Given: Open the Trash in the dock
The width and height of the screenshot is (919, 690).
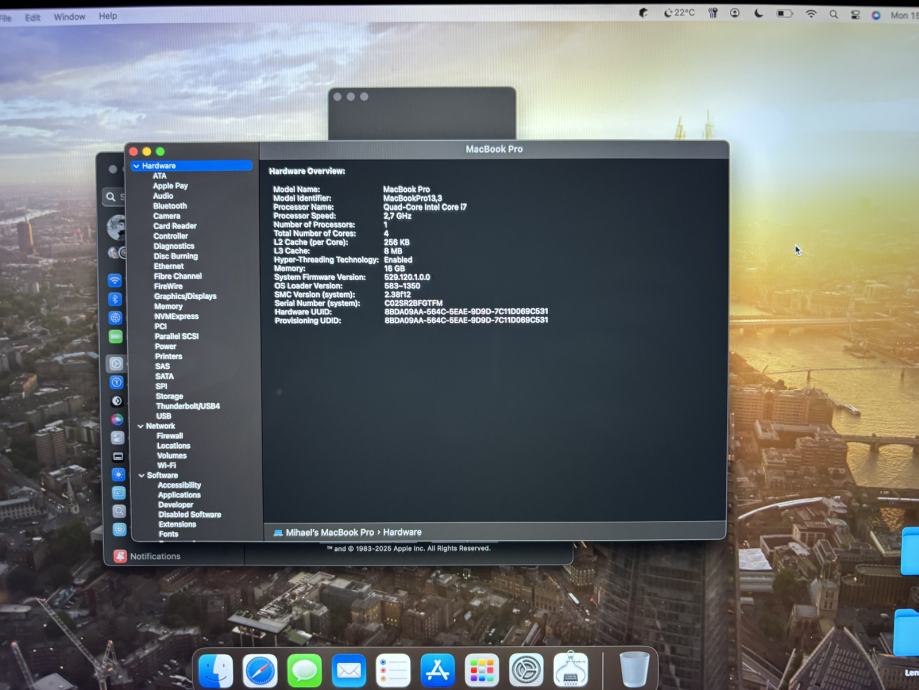Looking at the screenshot, I should (634, 668).
